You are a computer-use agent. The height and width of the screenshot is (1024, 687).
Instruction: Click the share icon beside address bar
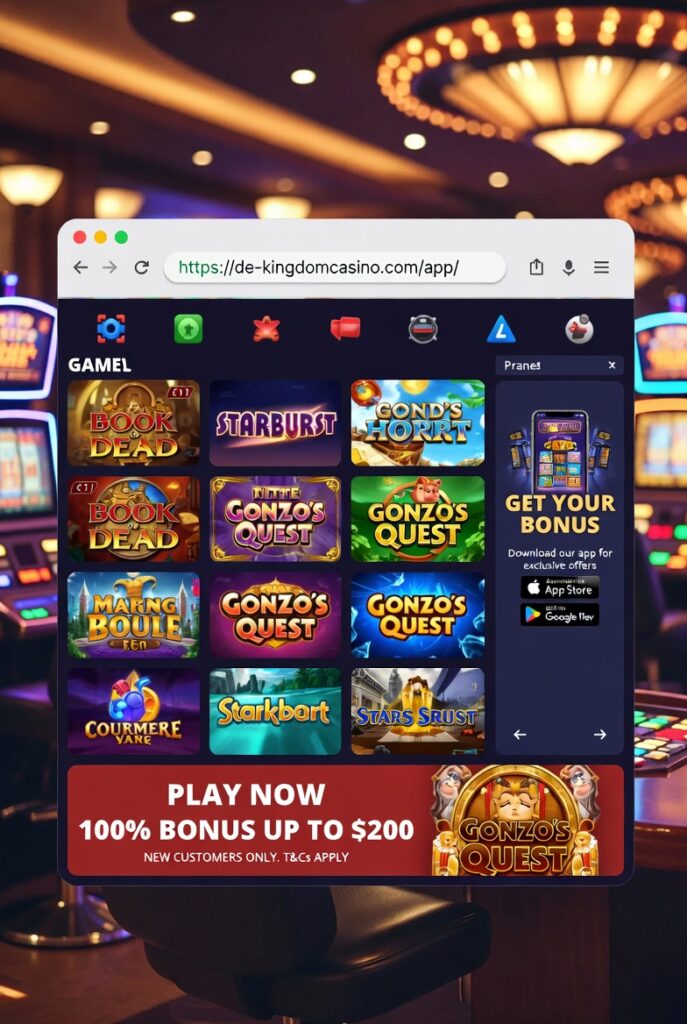pos(536,266)
